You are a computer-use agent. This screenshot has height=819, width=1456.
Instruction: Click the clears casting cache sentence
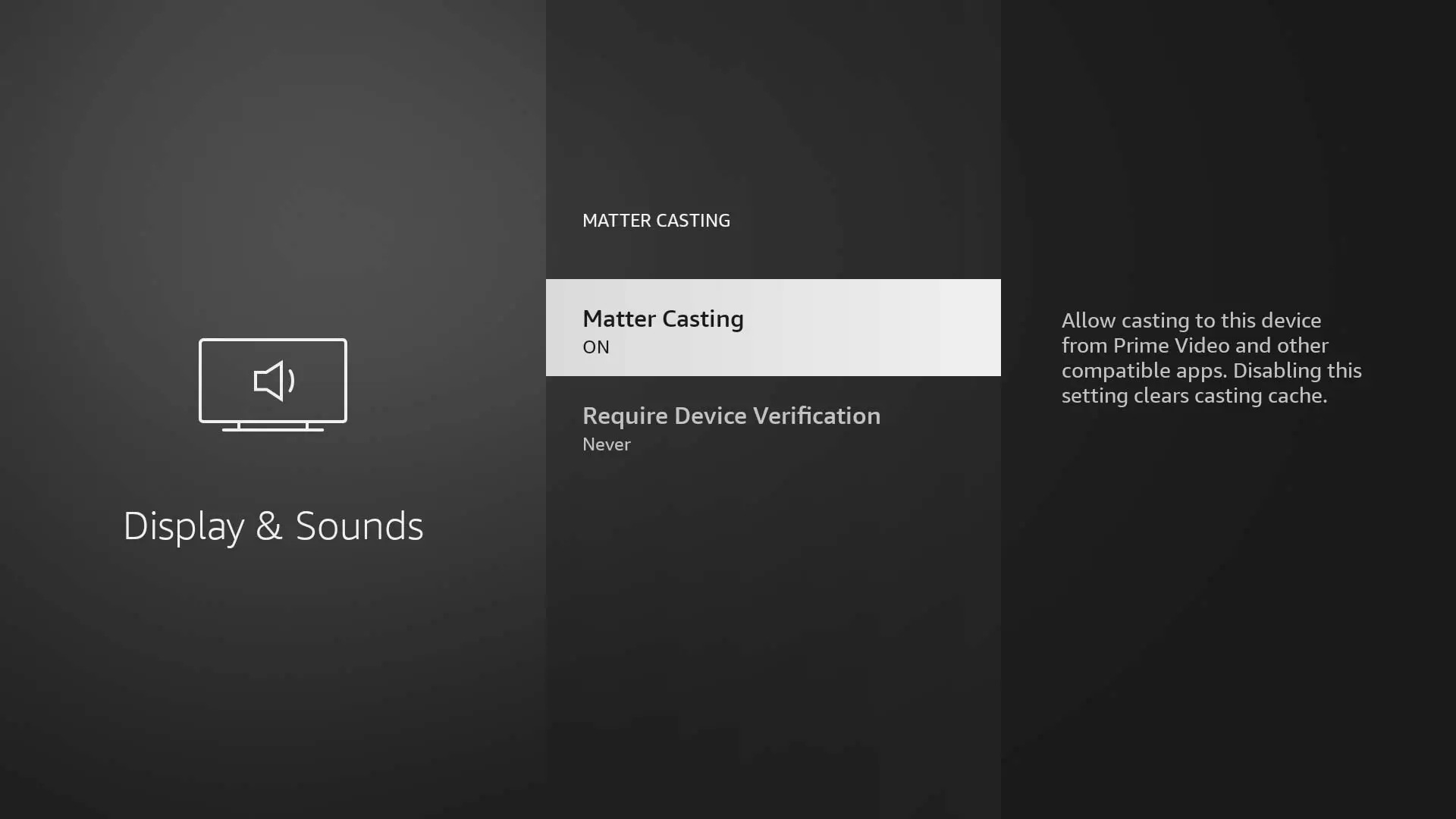(x=1228, y=396)
